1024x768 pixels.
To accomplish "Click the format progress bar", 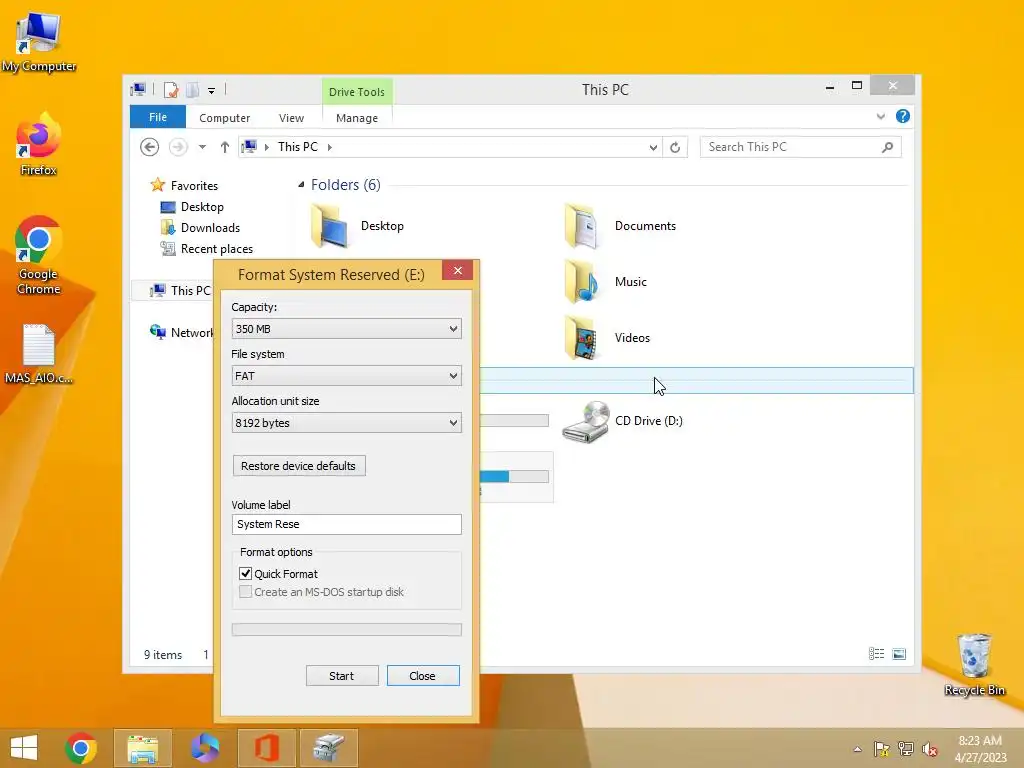I will [347, 630].
